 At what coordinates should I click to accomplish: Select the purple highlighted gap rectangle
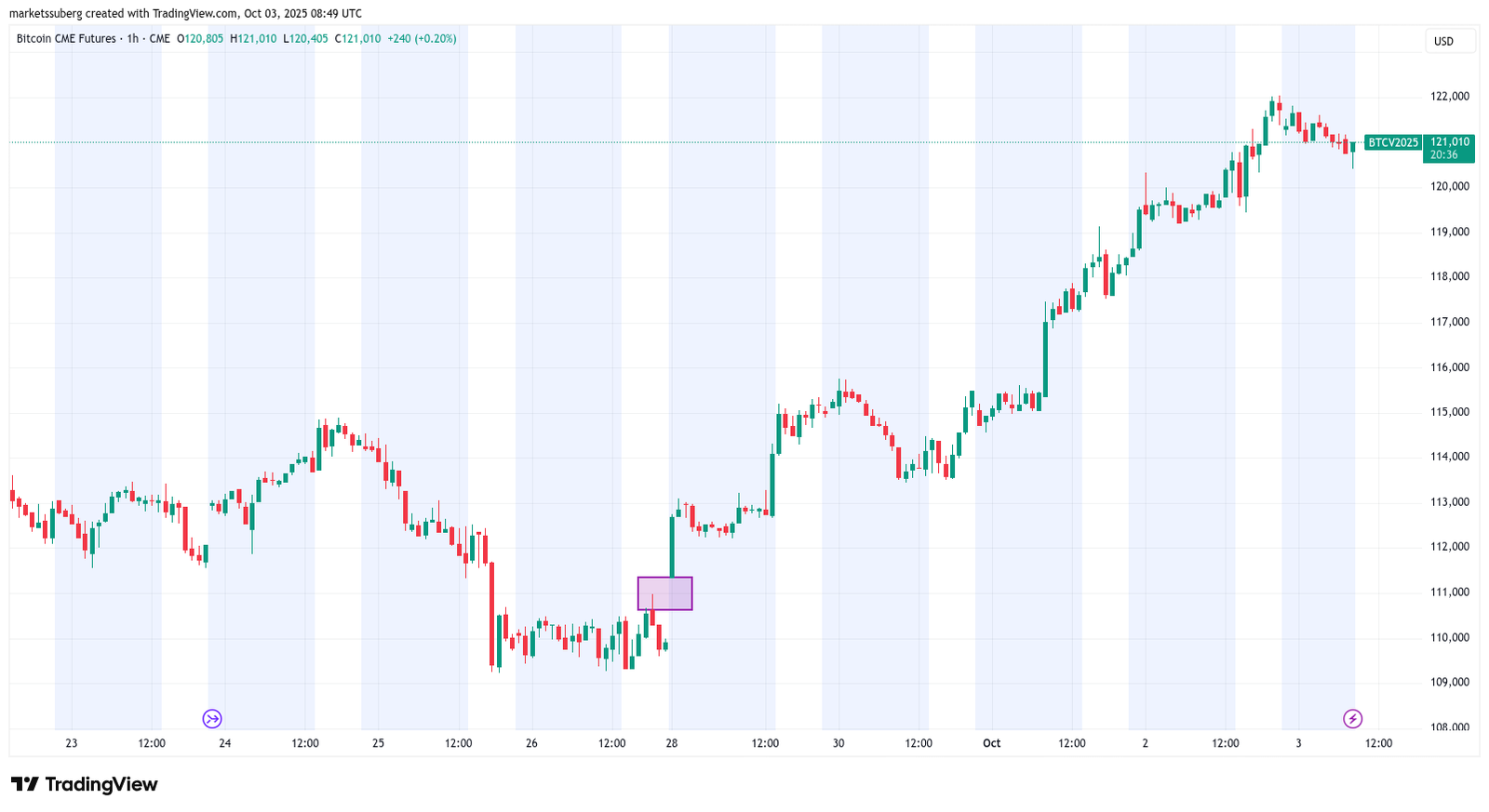(664, 593)
